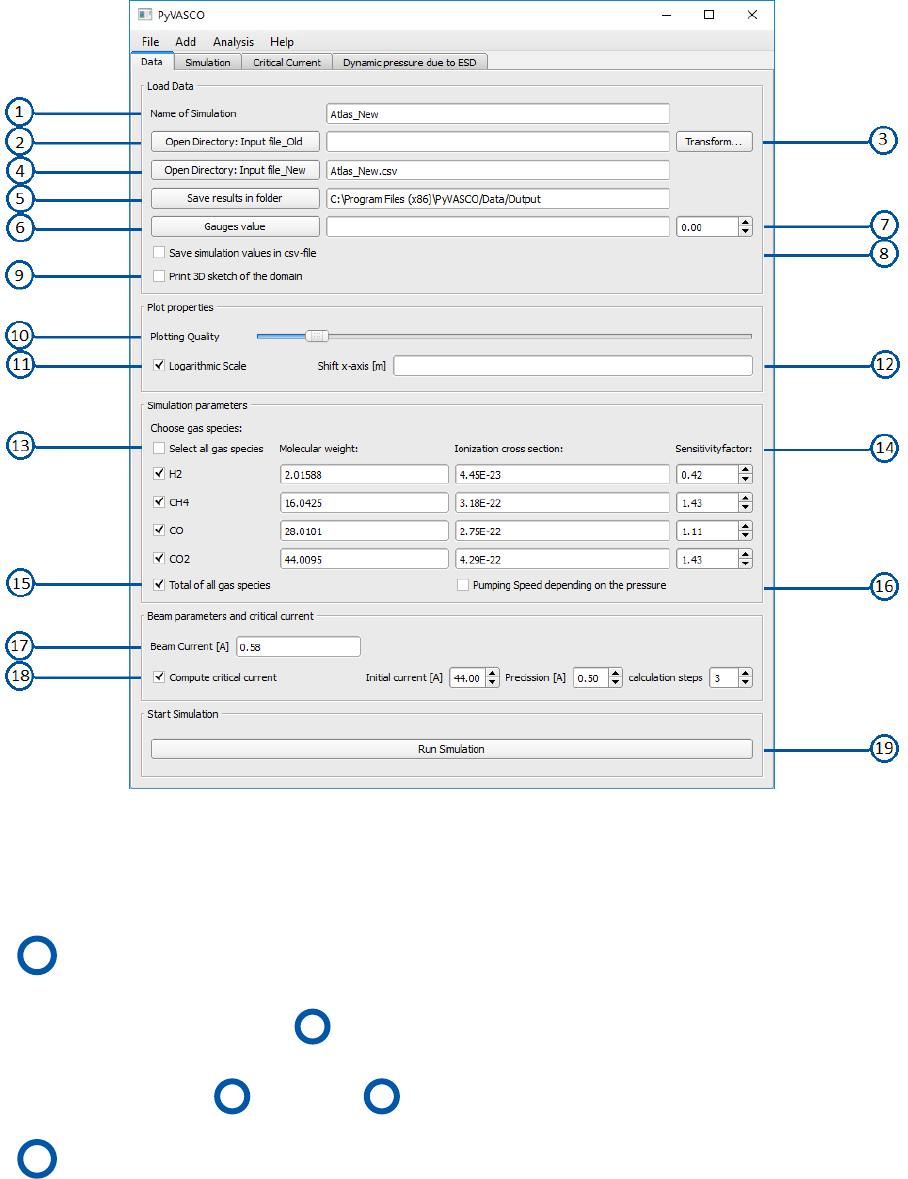
Task: Check Select all gas species
Action: (159, 448)
